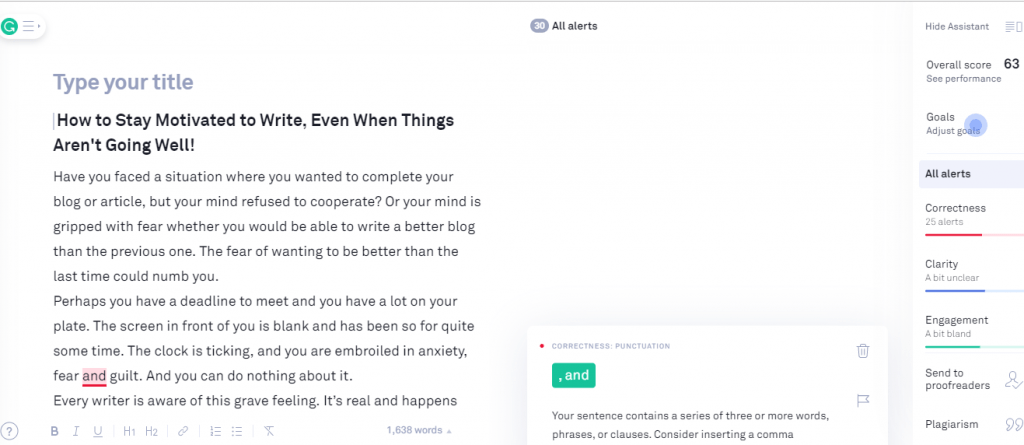Viewport: 1024px width, 445px height.
Task: Apply Heading 2 style
Action: click(151, 431)
